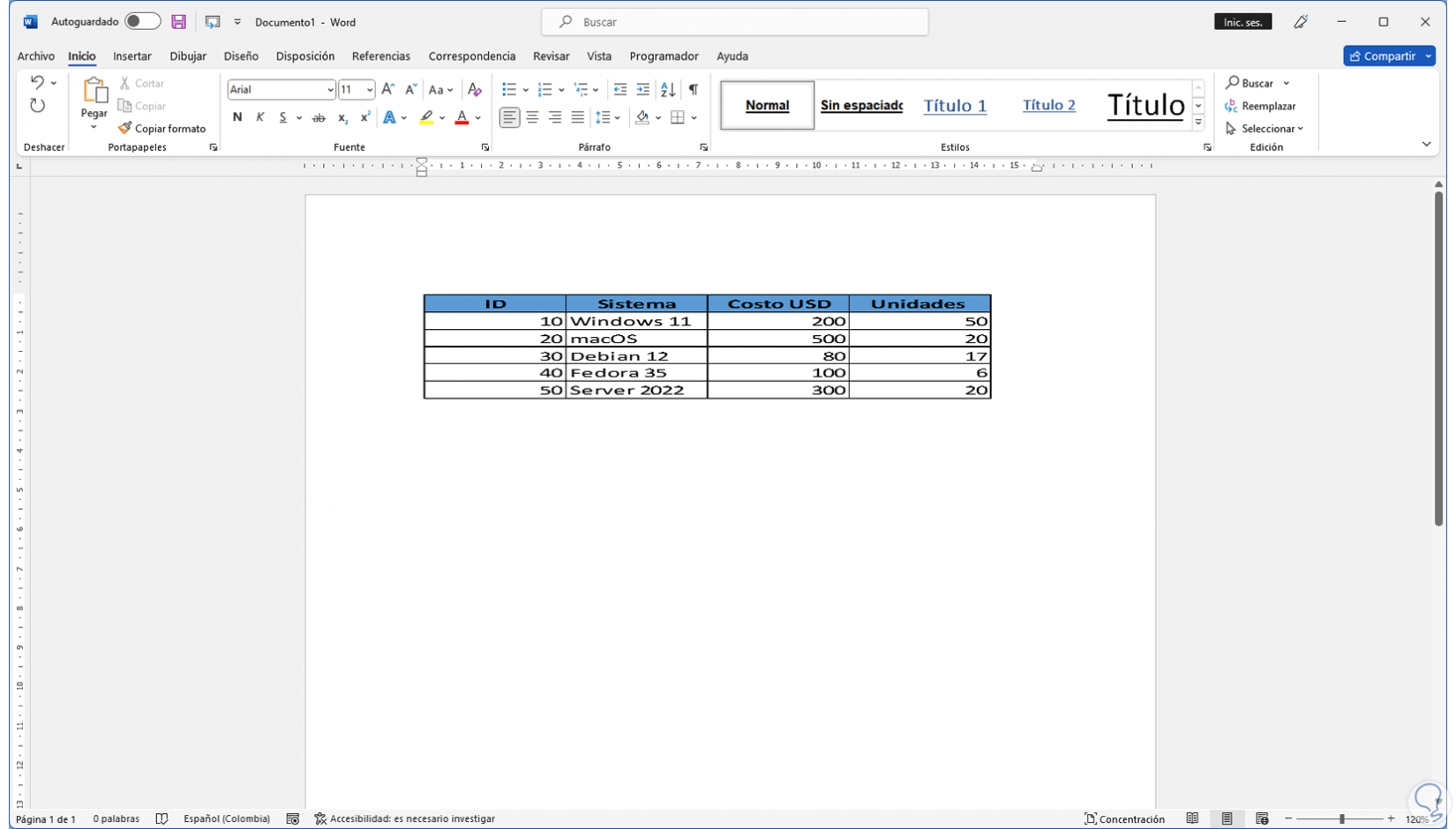
Task: Decrease paragraph indent
Action: tap(620, 89)
